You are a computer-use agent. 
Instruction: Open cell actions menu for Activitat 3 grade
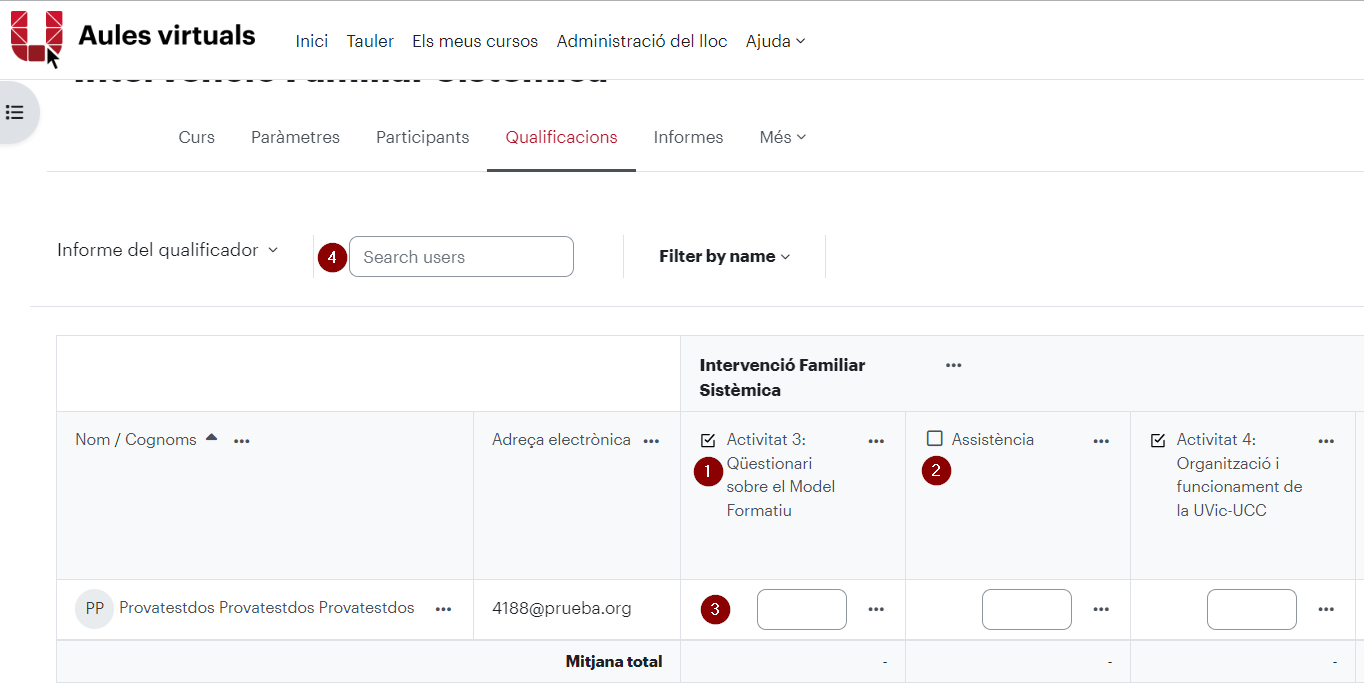click(x=877, y=609)
